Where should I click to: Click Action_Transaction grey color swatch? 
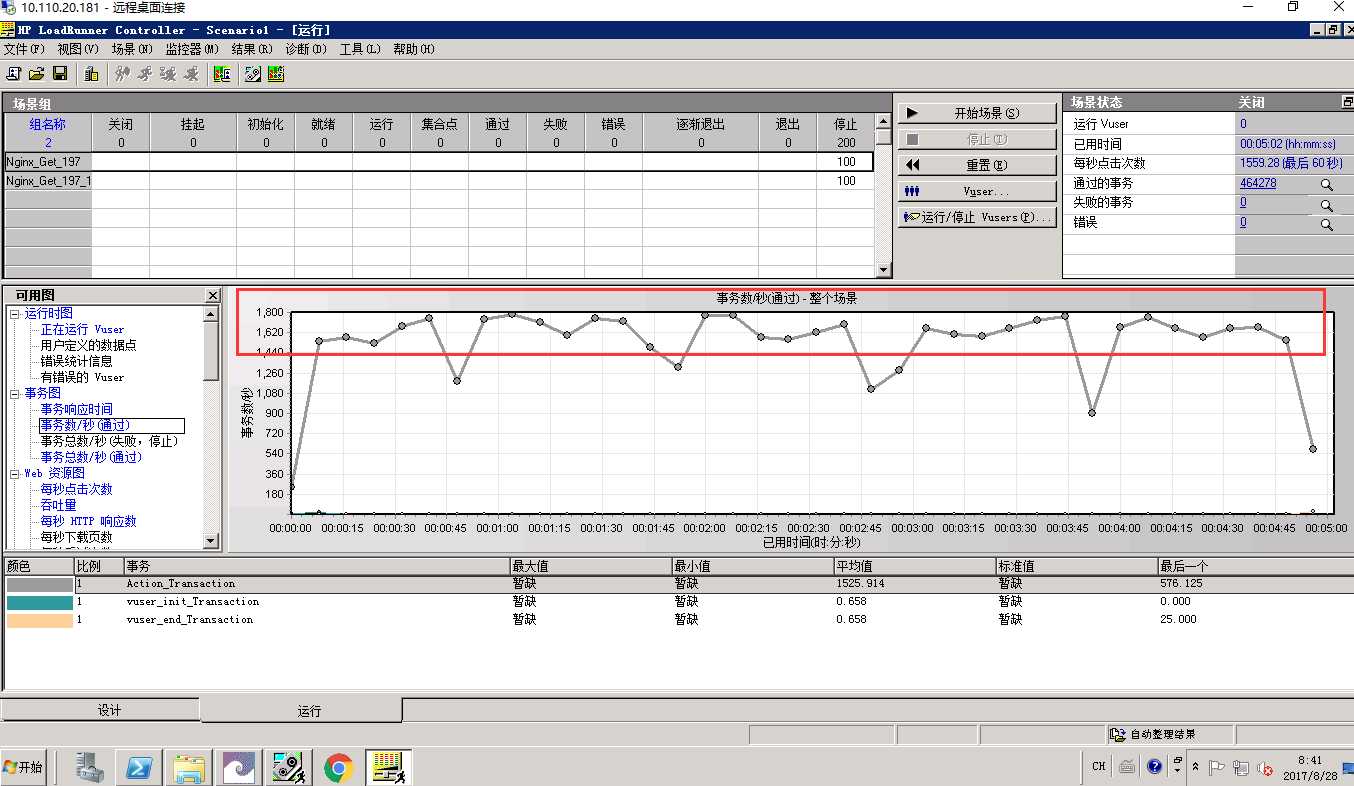39,584
